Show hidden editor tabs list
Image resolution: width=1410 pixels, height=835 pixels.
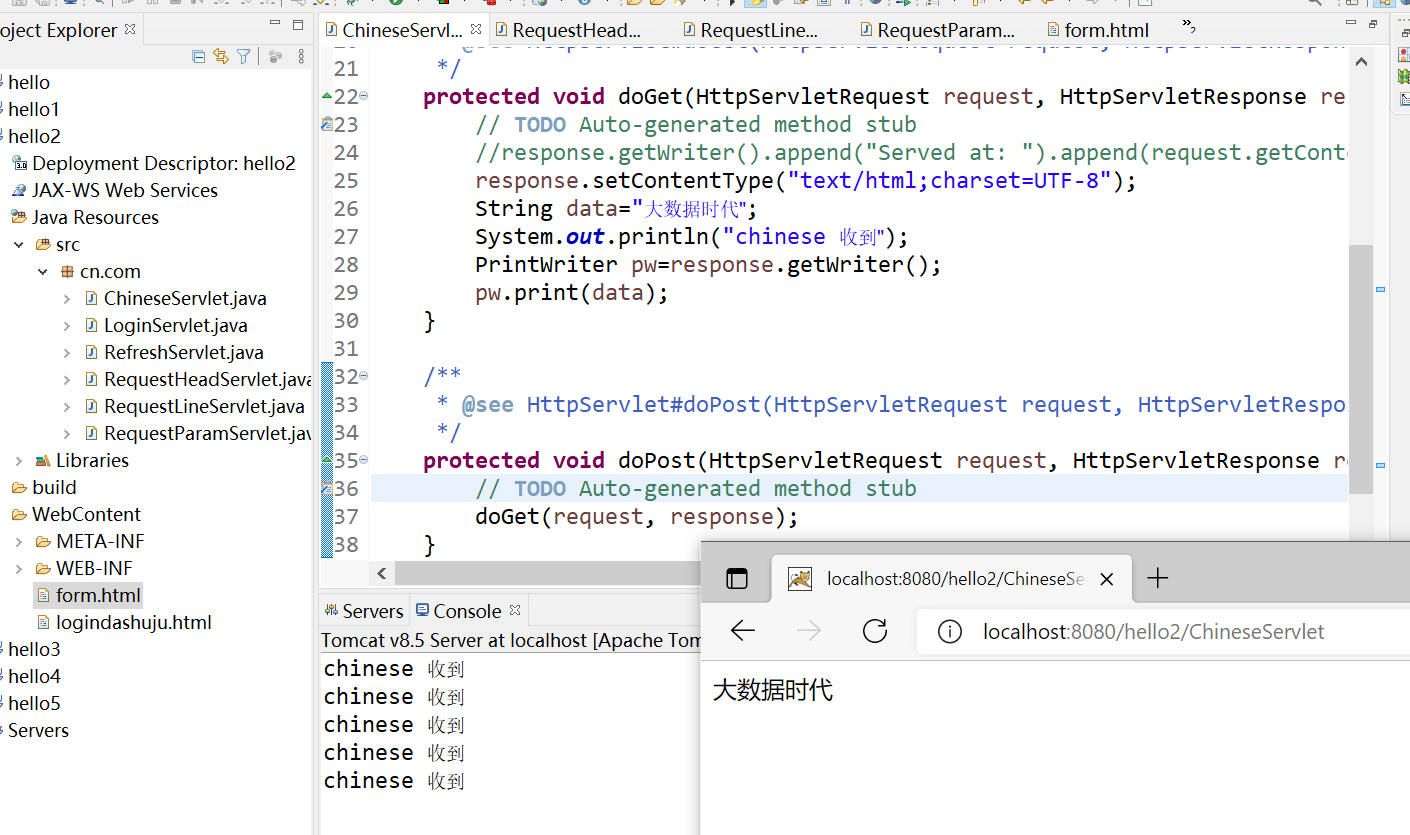(1188, 27)
